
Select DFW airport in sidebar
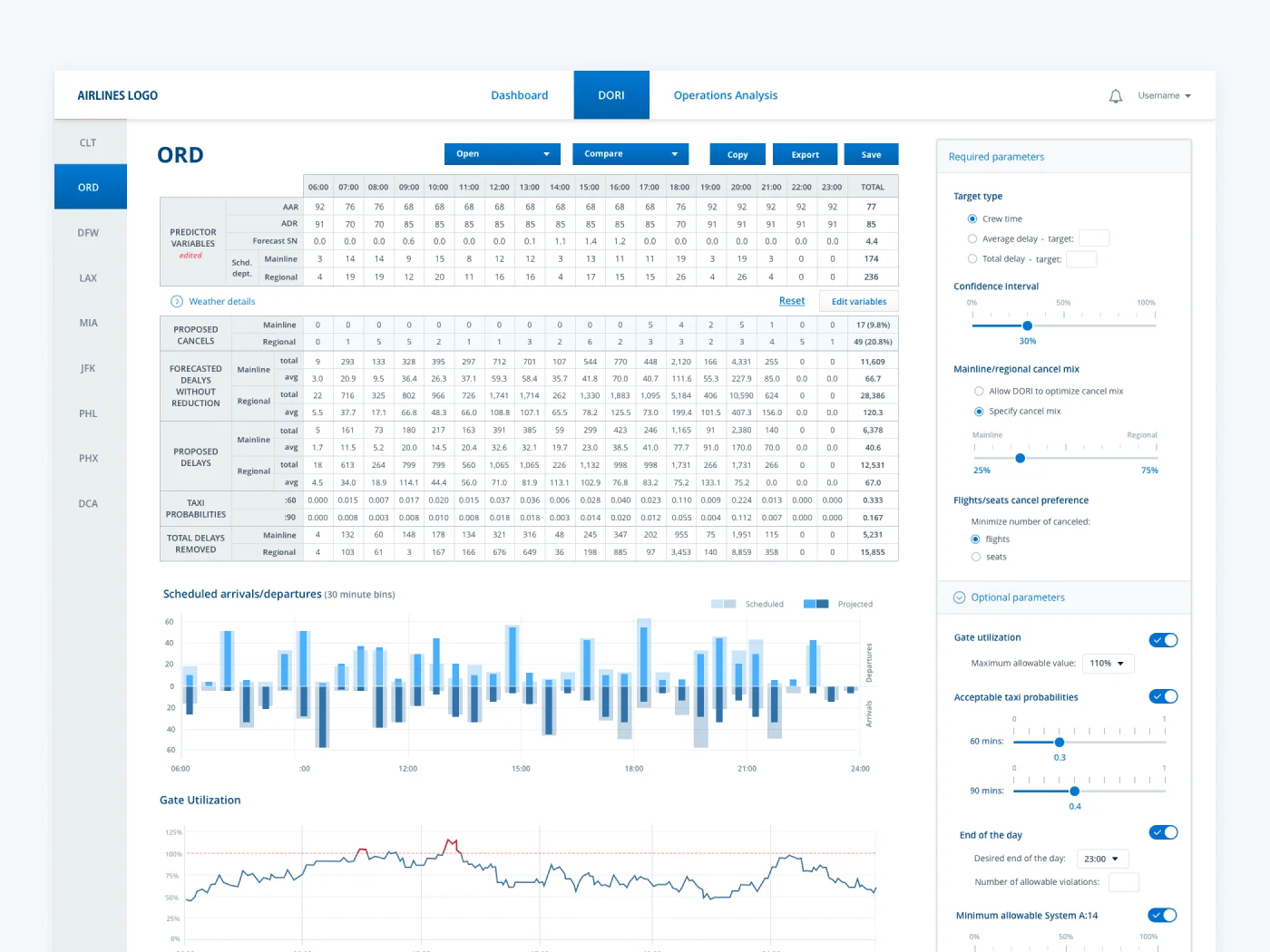[88, 233]
